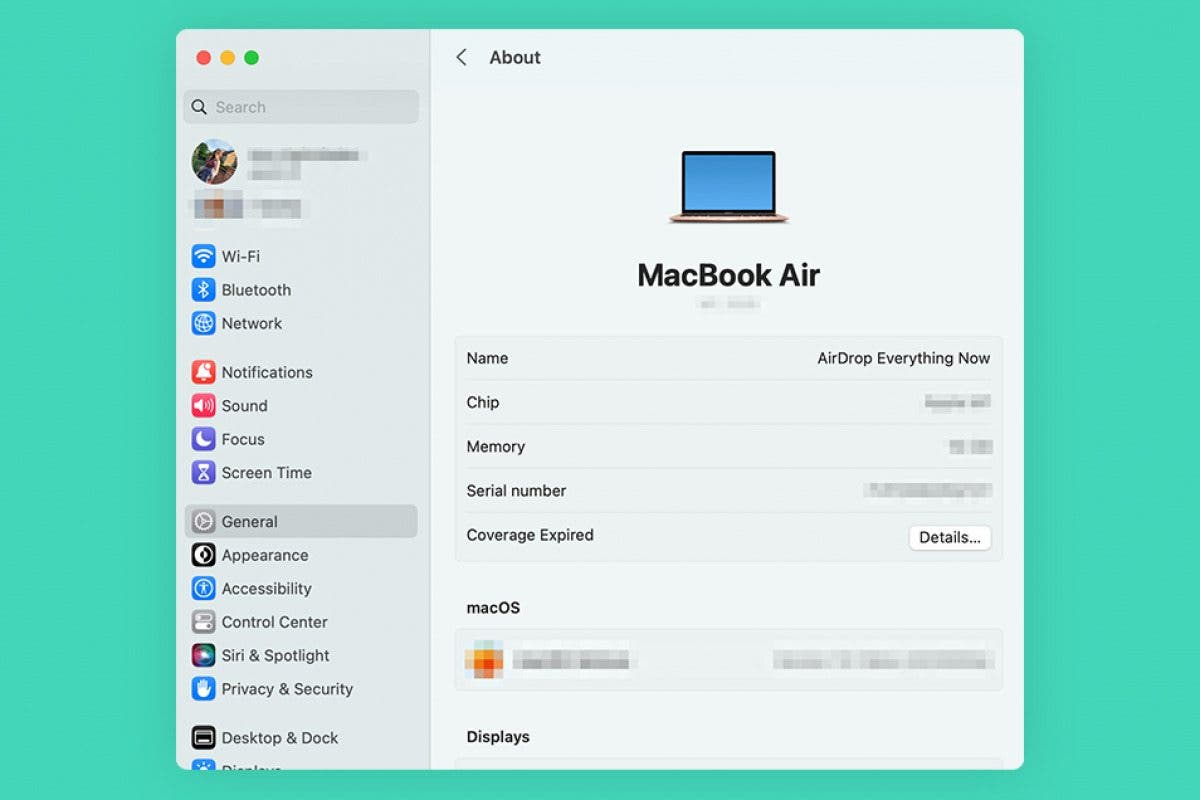Click the Screen Time hourglass icon

pyautogui.click(x=204, y=472)
